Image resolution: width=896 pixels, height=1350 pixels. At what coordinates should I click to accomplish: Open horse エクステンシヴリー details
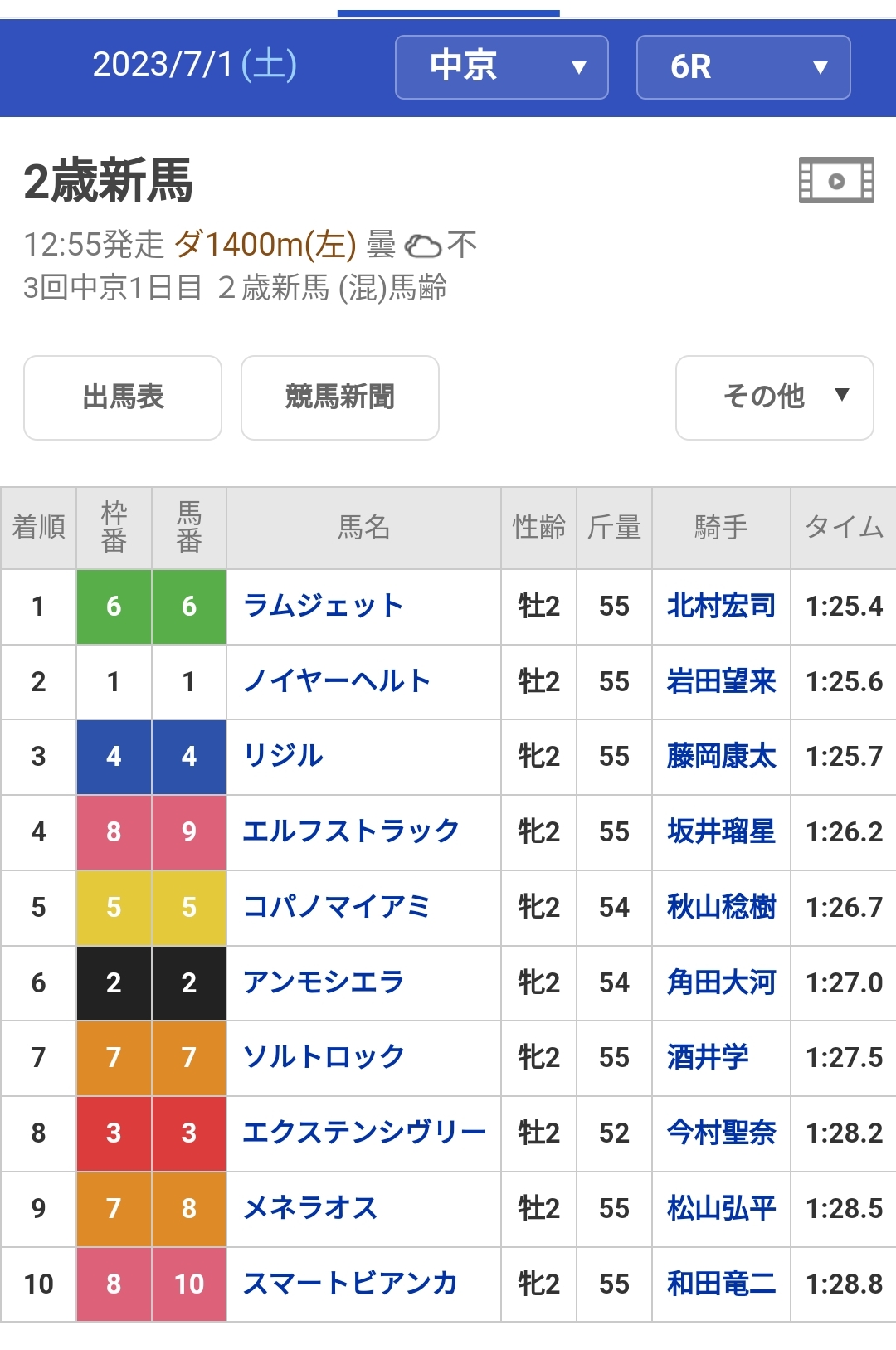(x=363, y=1133)
